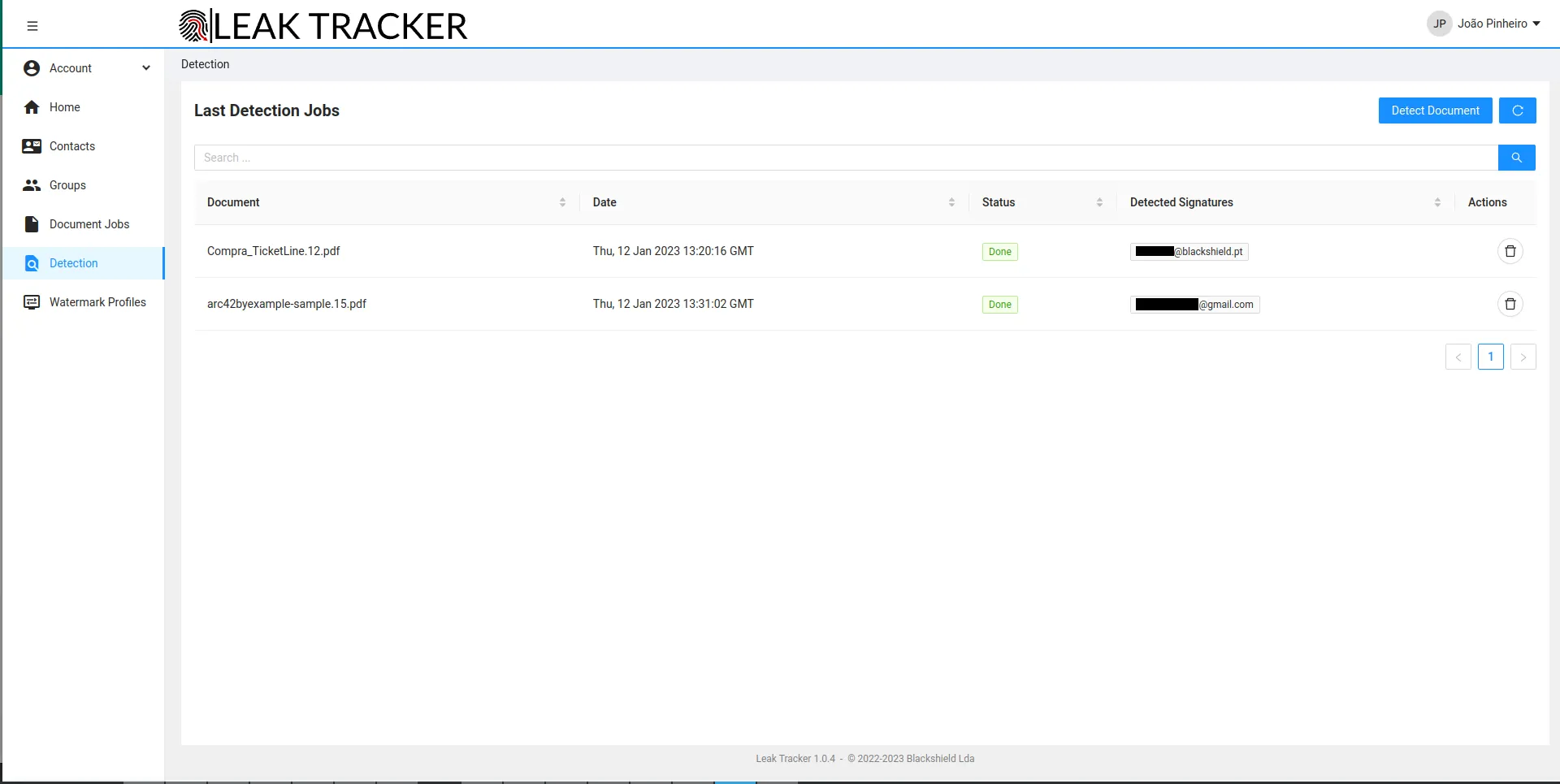Click the Leak Tracker fingerprint logo

click(193, 26)
